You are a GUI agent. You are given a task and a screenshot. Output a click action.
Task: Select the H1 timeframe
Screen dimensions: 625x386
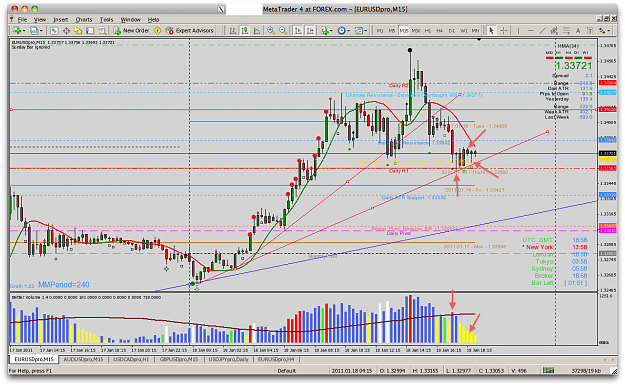coord(428,31)
